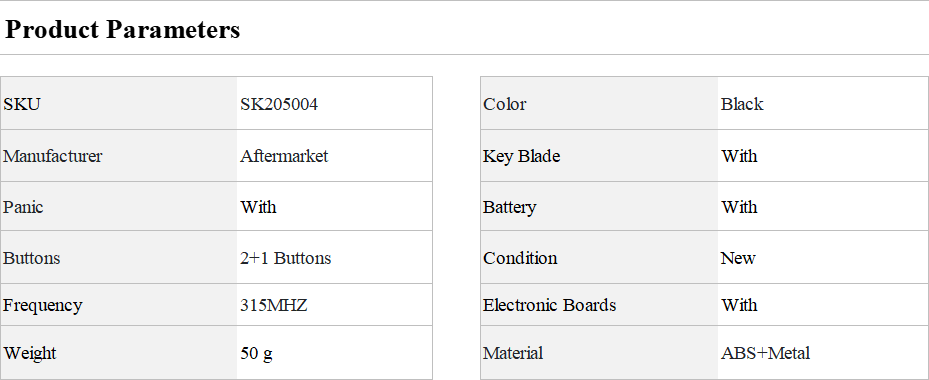Select the Aftermarket manufacturer value

click(284, 156)
